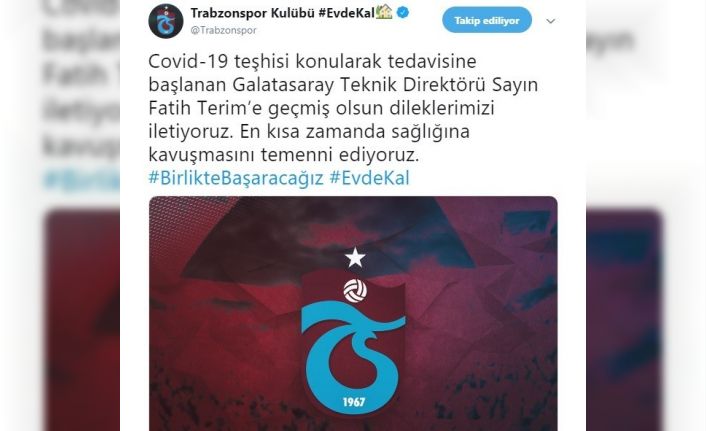The height and width of the screenshot is (431, 706).
Task: Open the Trabzonspor profile avatar
Action: click(166, 21)
